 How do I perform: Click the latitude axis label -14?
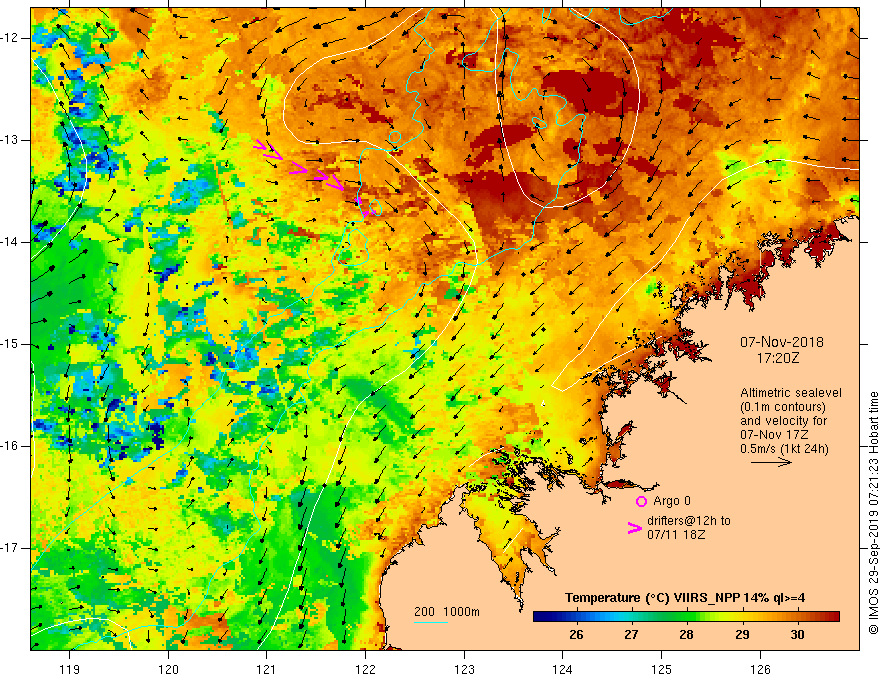pos(10,242)
